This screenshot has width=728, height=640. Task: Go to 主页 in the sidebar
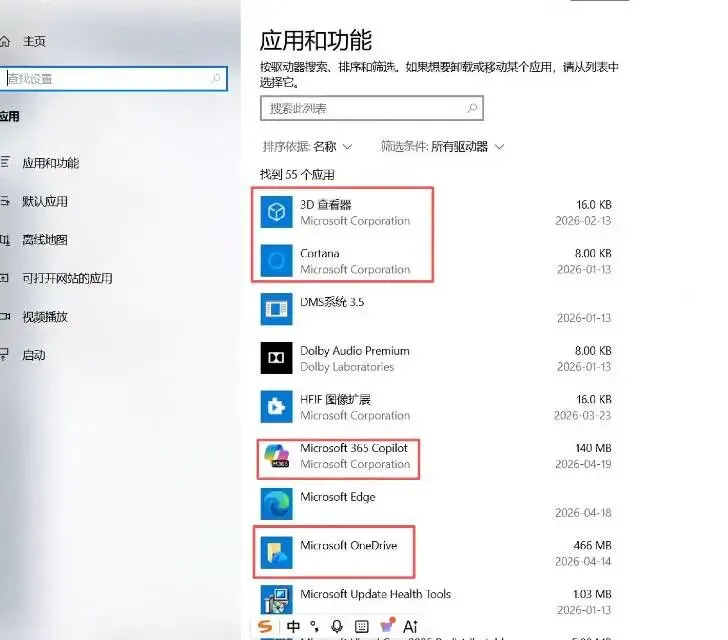34,41
